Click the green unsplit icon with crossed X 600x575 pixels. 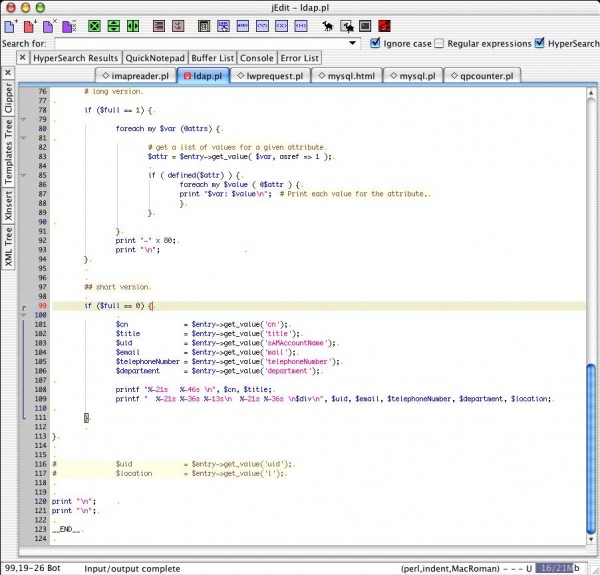click(x=94, y=26)
